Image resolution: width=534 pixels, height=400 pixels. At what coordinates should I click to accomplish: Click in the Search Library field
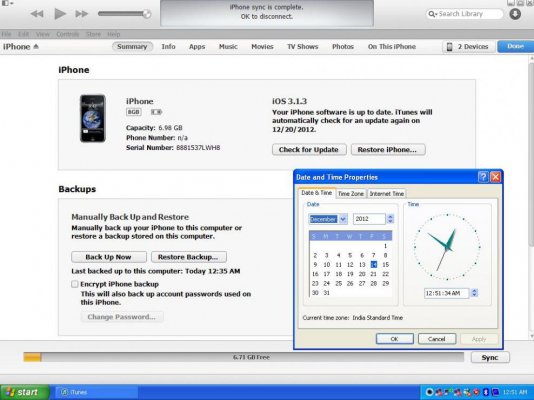[465, 14]
